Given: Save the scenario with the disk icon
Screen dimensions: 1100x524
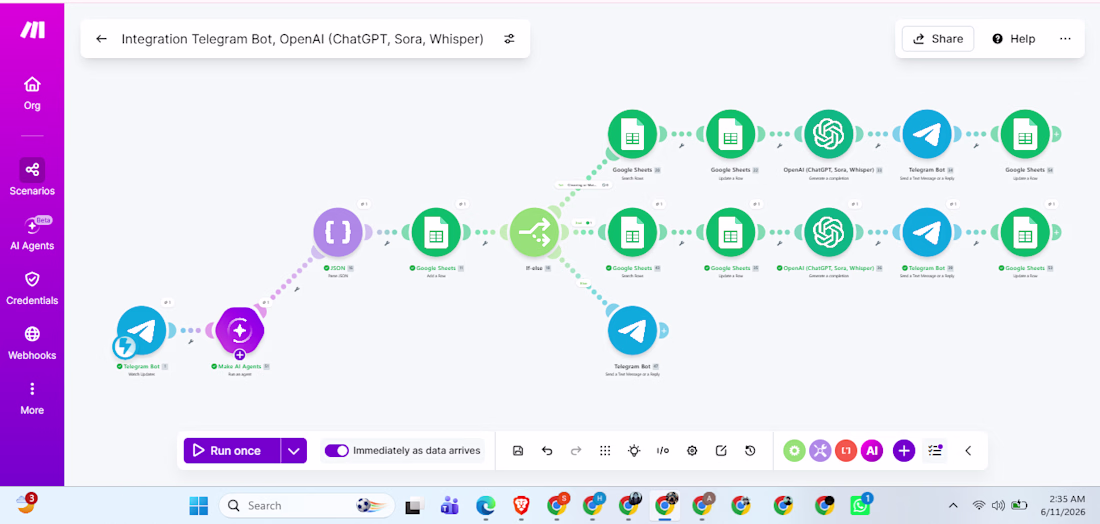Looking at the screenshot, I should [x=518, y=450].
